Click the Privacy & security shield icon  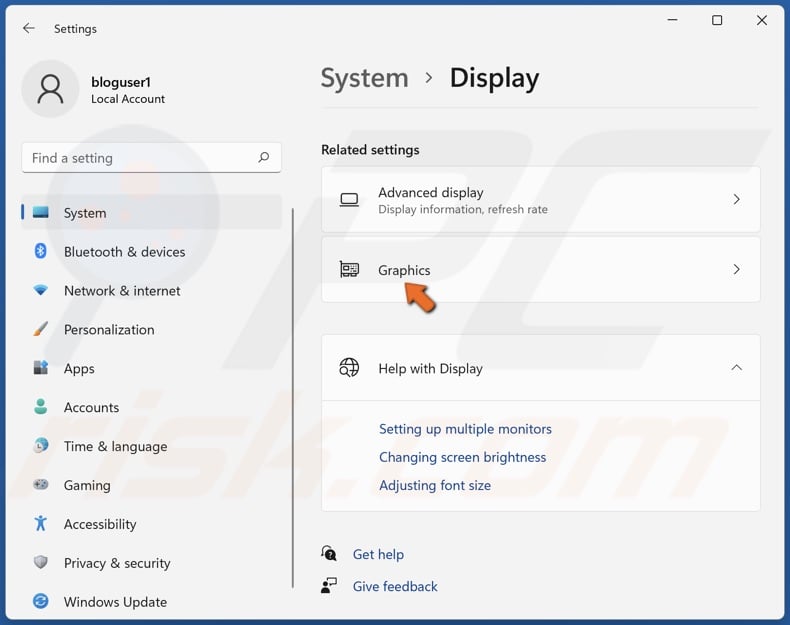41,562
